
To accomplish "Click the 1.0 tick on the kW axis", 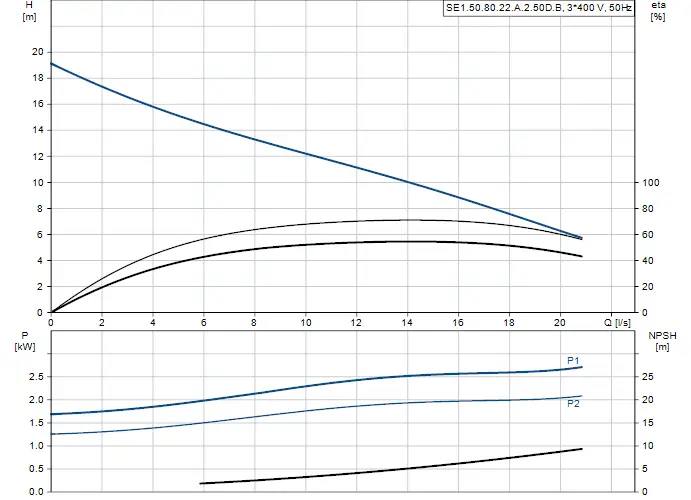I will pyautogui.click(x=36, y=446).
